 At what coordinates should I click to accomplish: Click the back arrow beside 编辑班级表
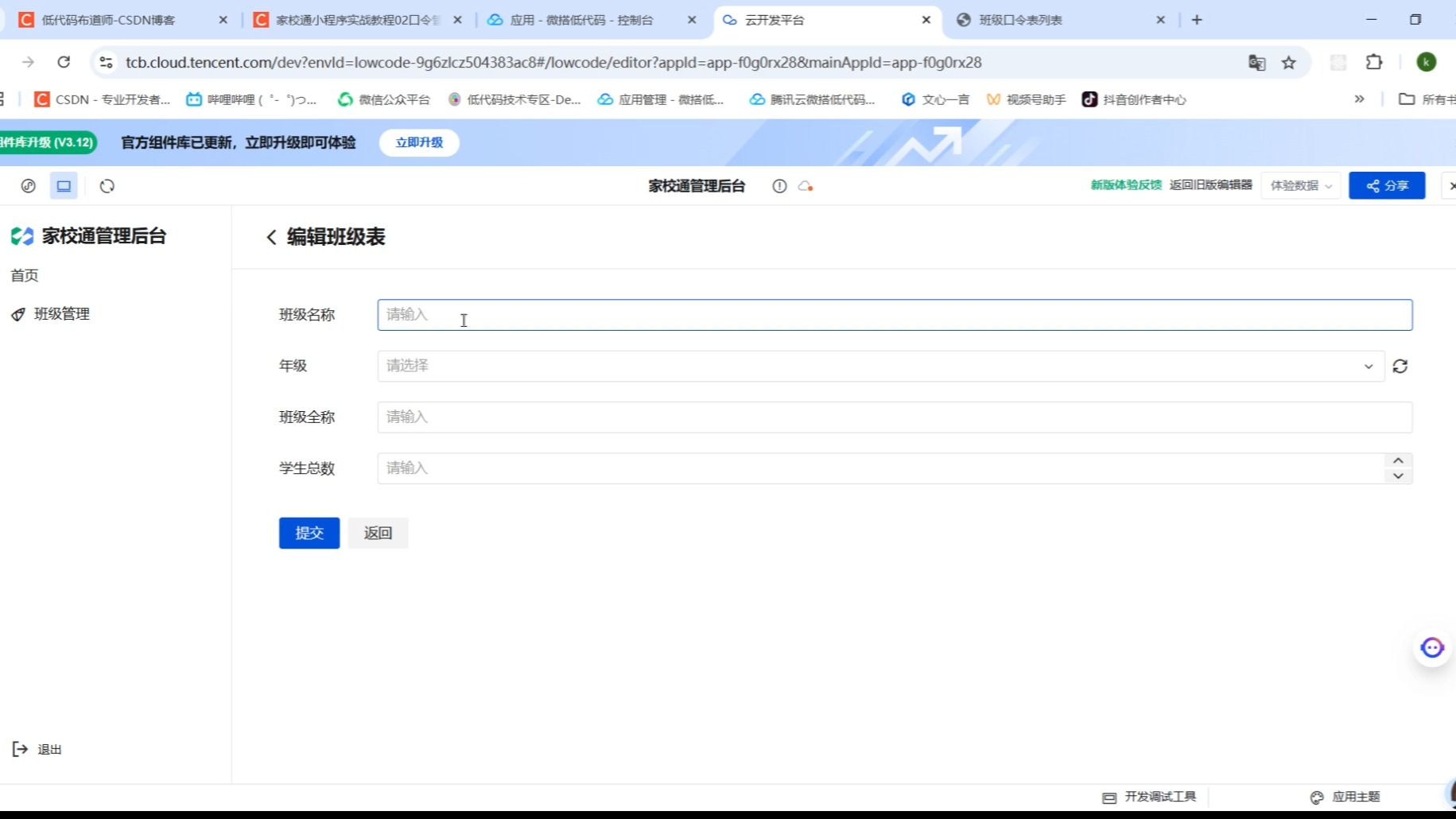pos(271,237)
